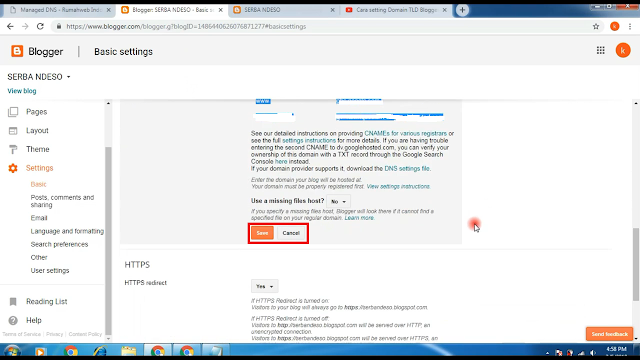Viewport: 640px width, 360px height.
Task: Open Settings in the sidebar
Action: [39, 168]
